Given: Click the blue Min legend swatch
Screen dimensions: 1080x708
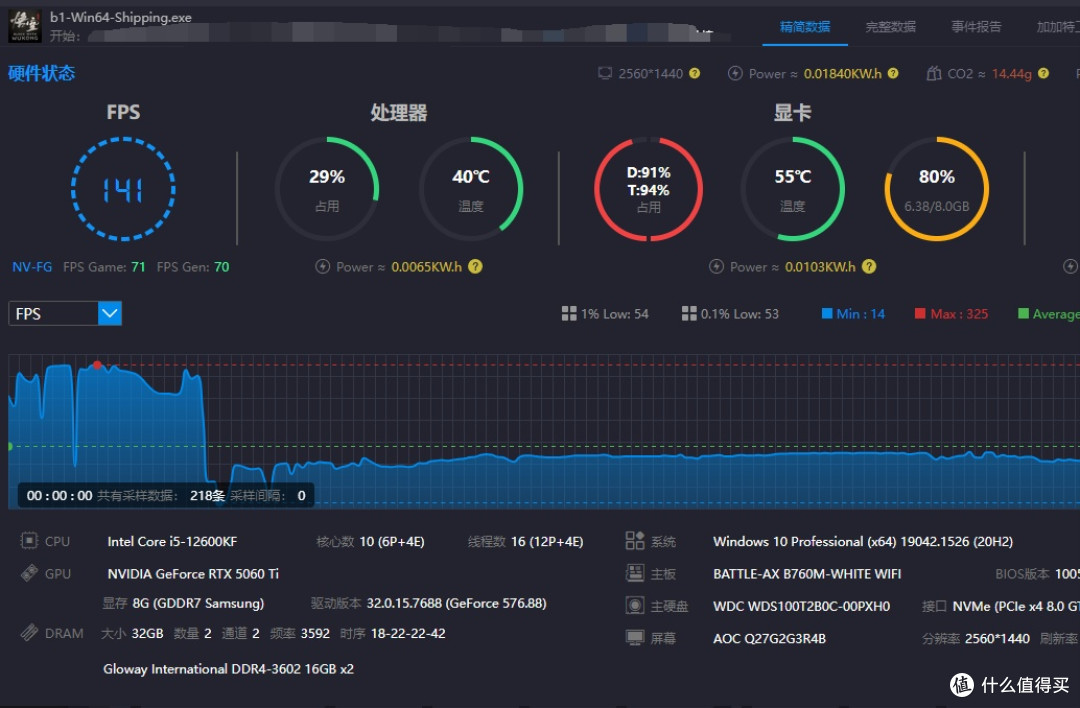Looking at the screenshot, I should (827, 313).
